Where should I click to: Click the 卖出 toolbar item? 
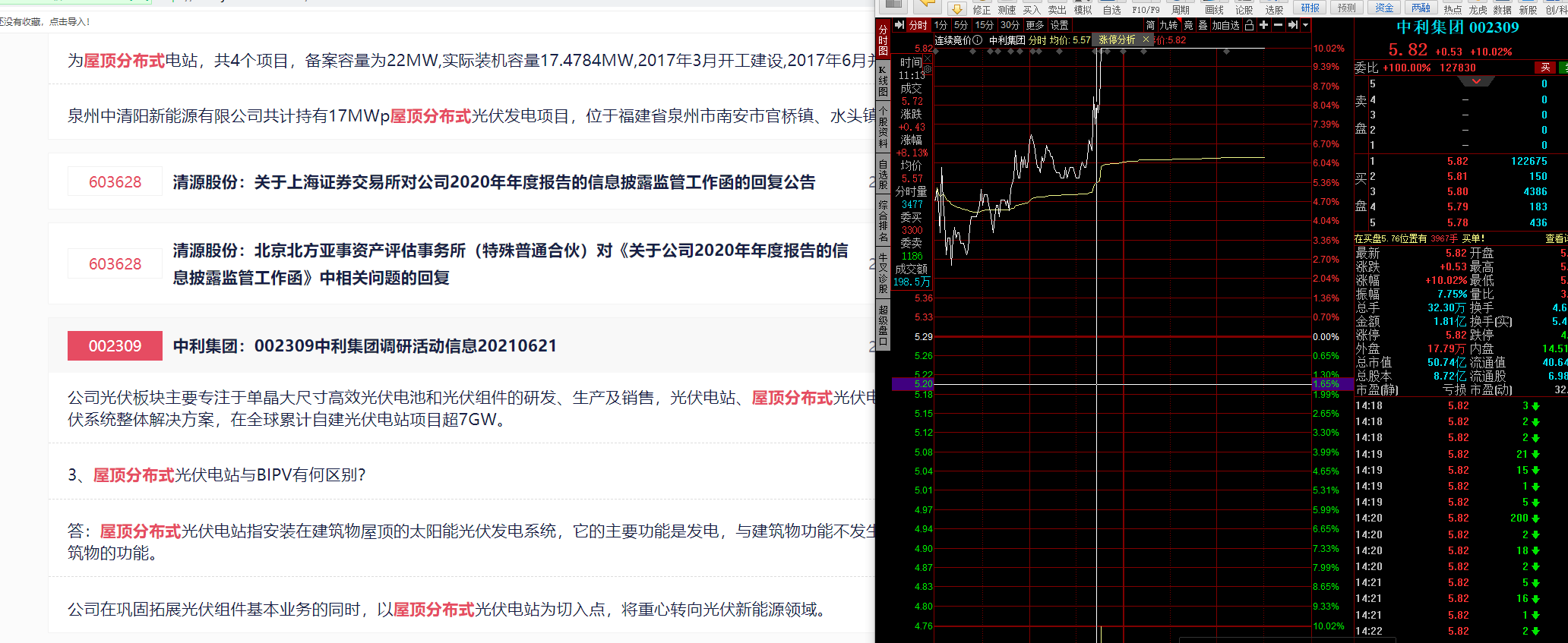click(x=1057, y=10)
